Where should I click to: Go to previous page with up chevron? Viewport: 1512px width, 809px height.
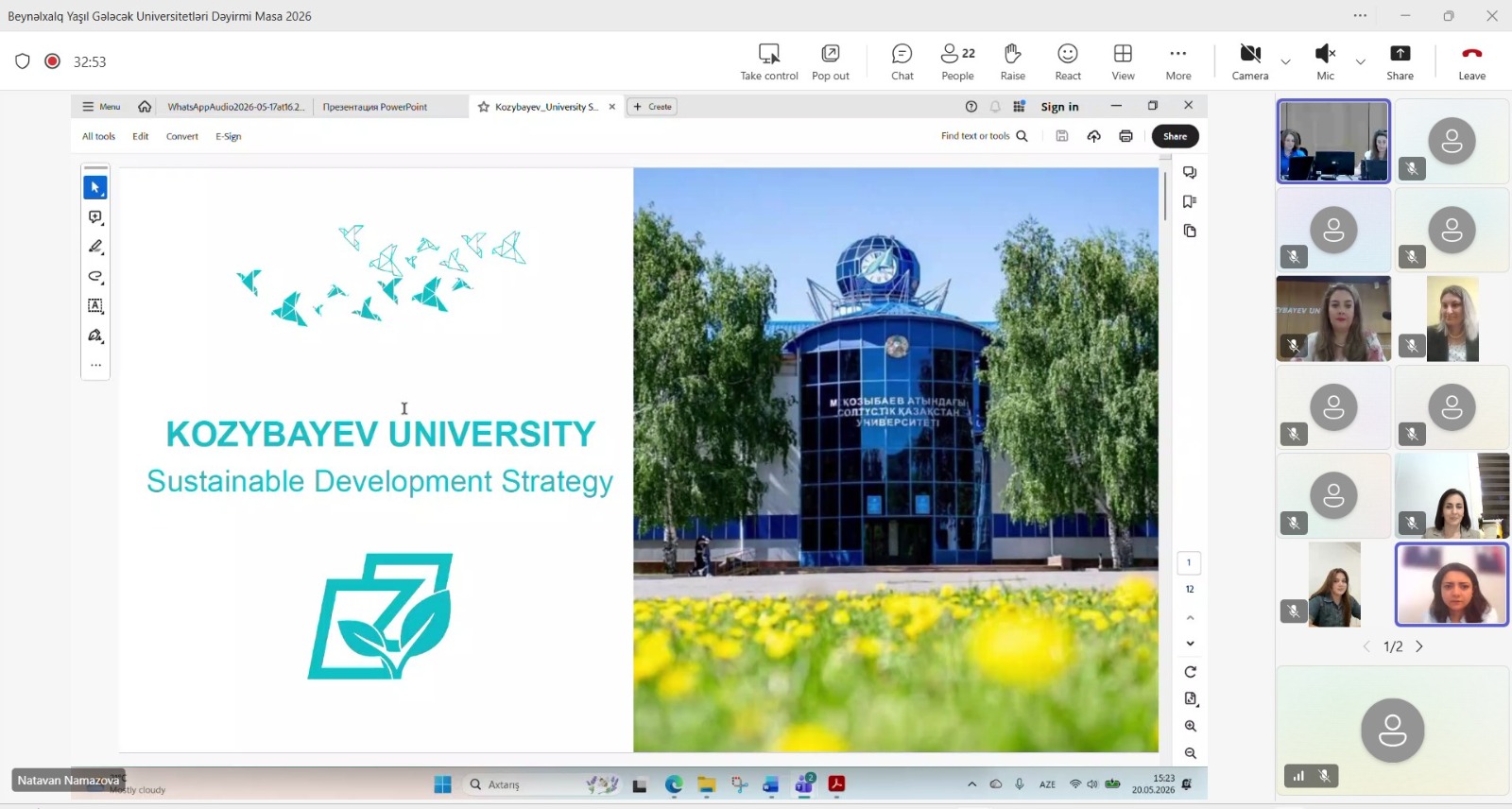[x=1190, y=617]
